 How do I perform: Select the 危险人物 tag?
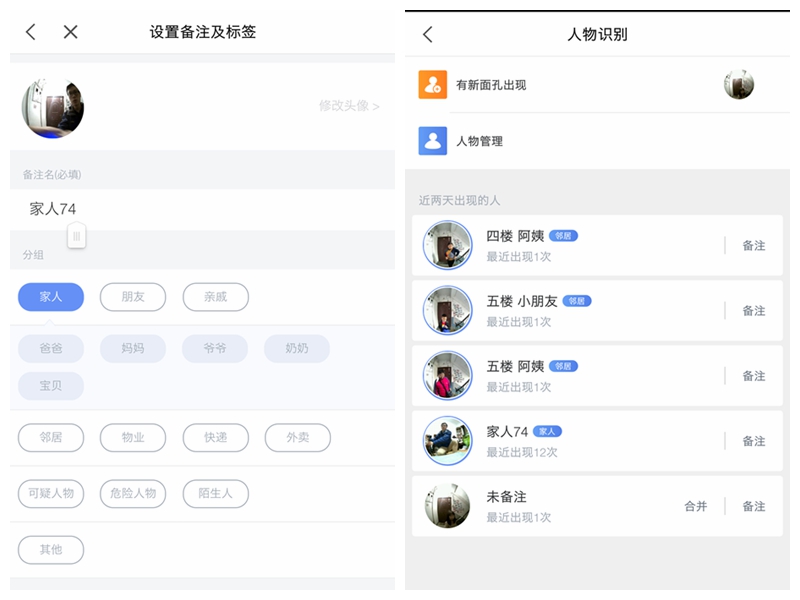click(x=133, y=494)
